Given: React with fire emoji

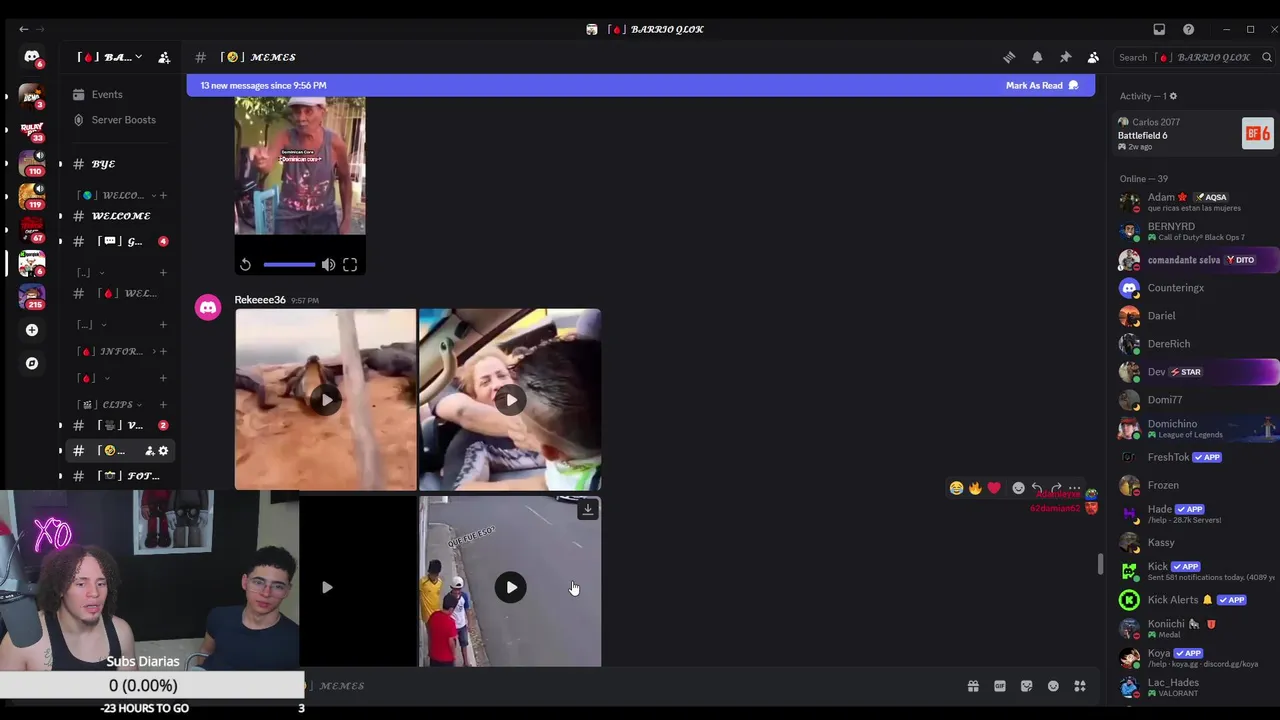Looking at the screenshot, I should click(x=975, y=488).
